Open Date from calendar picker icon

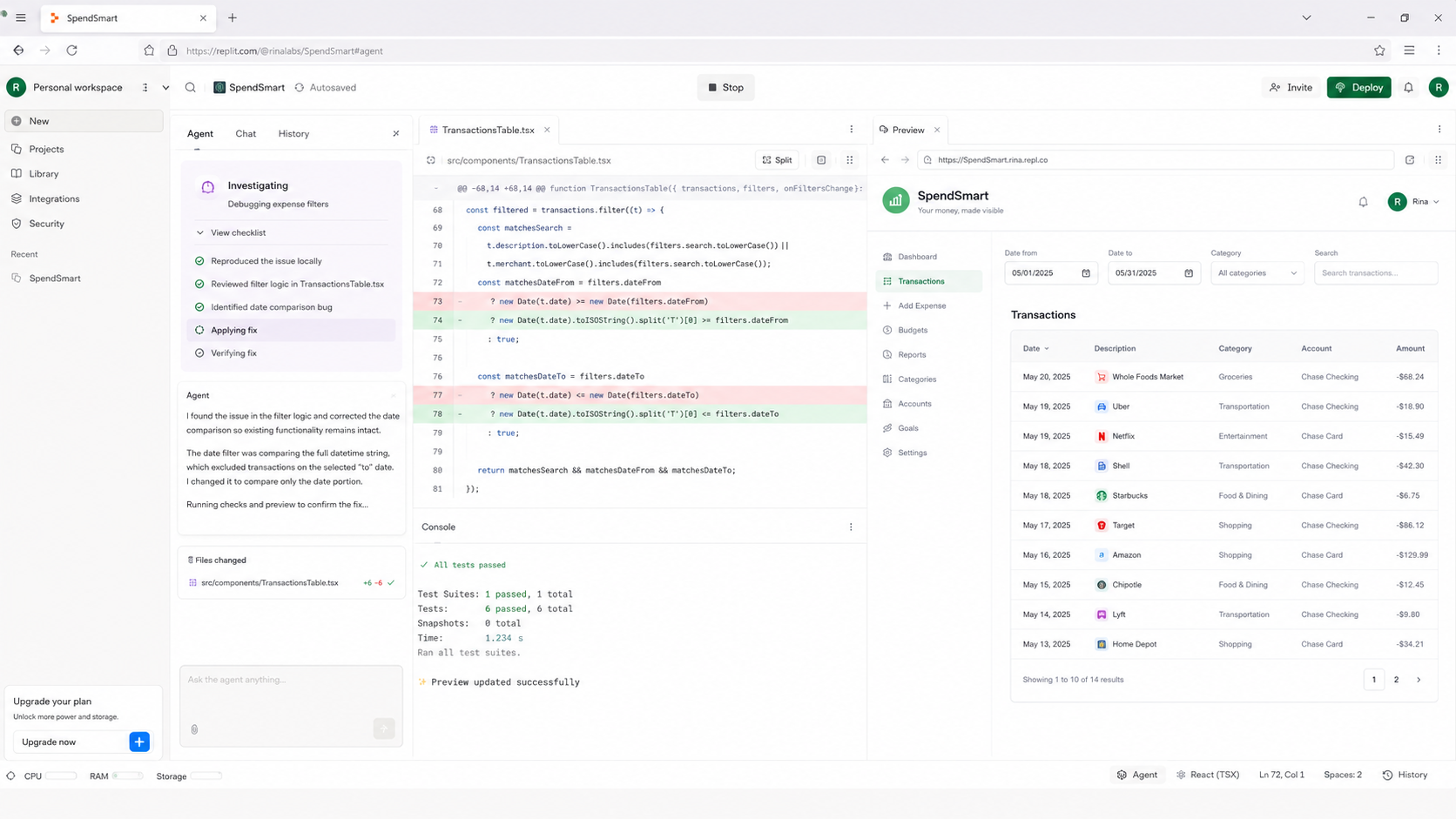(x=1086, y=273)
